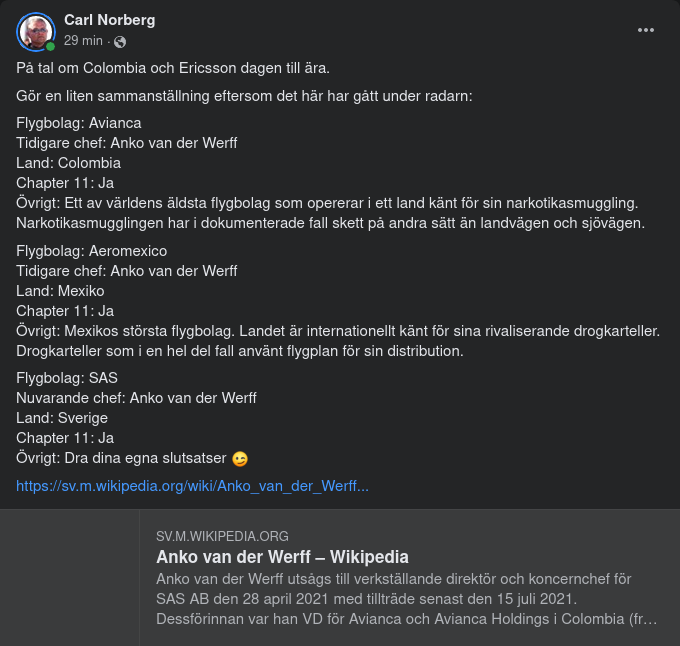
Task: Open Carl Norberg's profile picture
Action: (35, 31)
